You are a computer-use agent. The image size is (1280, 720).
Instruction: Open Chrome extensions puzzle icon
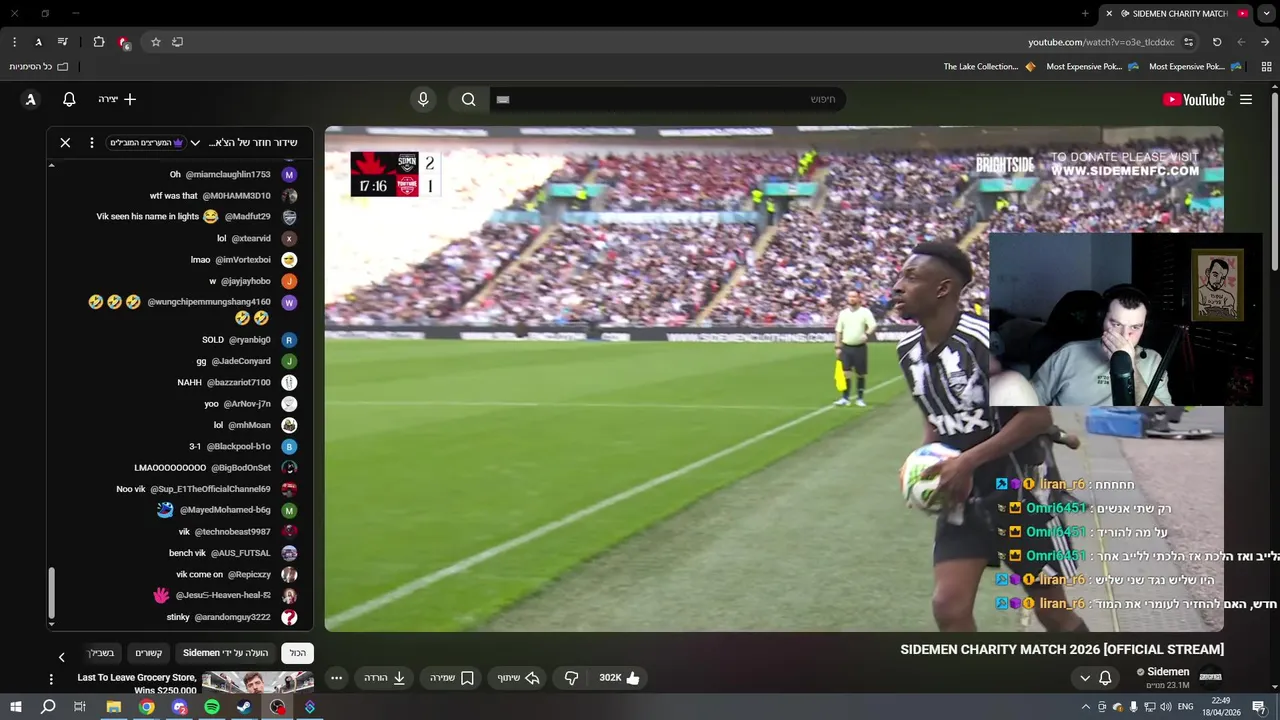(x=99, y=42)
